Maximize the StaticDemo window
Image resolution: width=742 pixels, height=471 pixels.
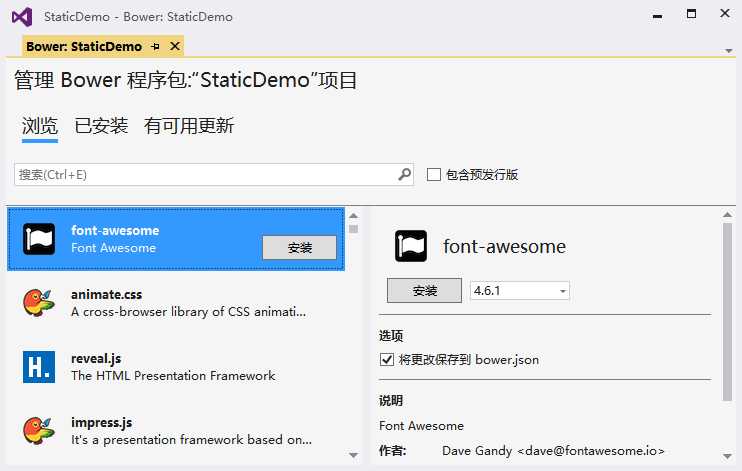click(691, 14)
